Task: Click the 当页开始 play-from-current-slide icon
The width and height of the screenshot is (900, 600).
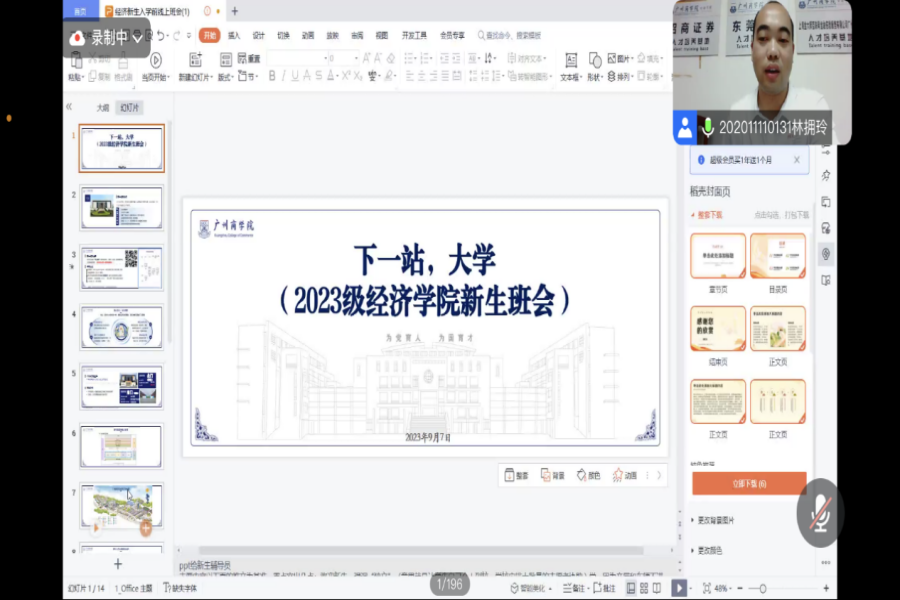Action: (x=154, y=62)
